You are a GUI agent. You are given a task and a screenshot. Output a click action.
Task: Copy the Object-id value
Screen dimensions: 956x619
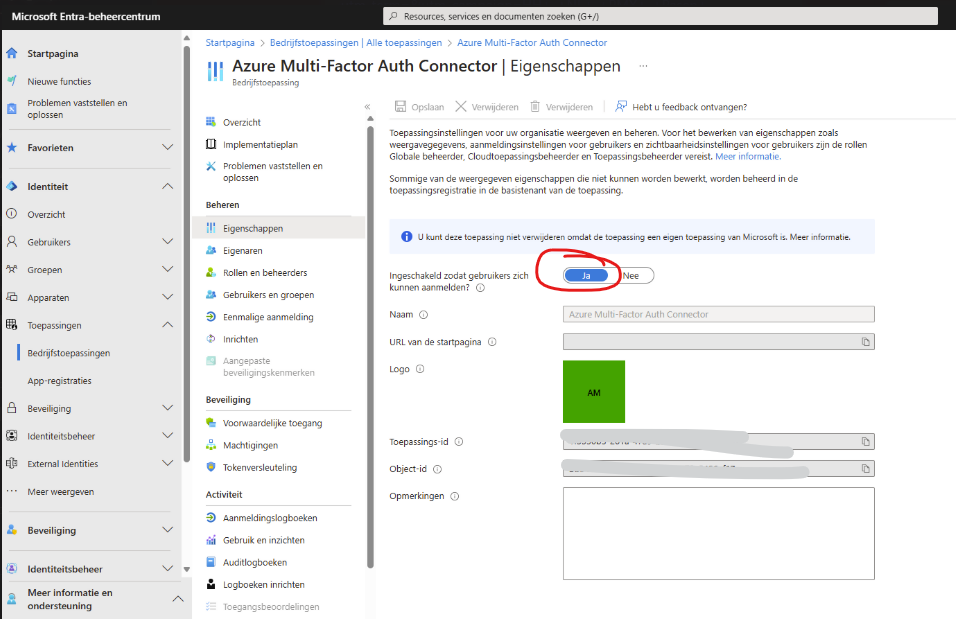pos(866,468)
